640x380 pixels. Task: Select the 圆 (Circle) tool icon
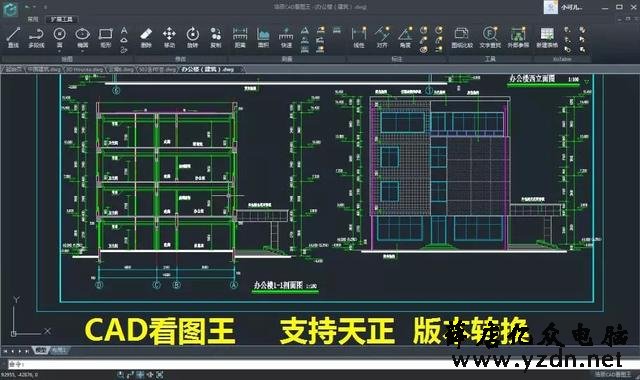pyautogui.click(x=60, y=34)
